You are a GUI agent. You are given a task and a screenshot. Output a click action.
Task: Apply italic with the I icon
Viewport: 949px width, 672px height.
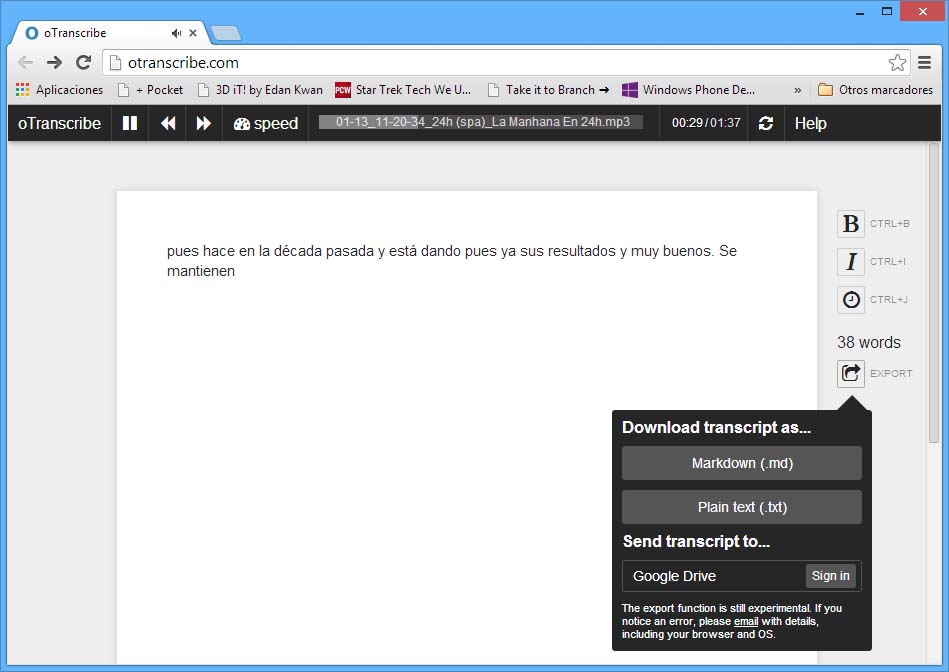pyautogui.click(x=851, y=262)
